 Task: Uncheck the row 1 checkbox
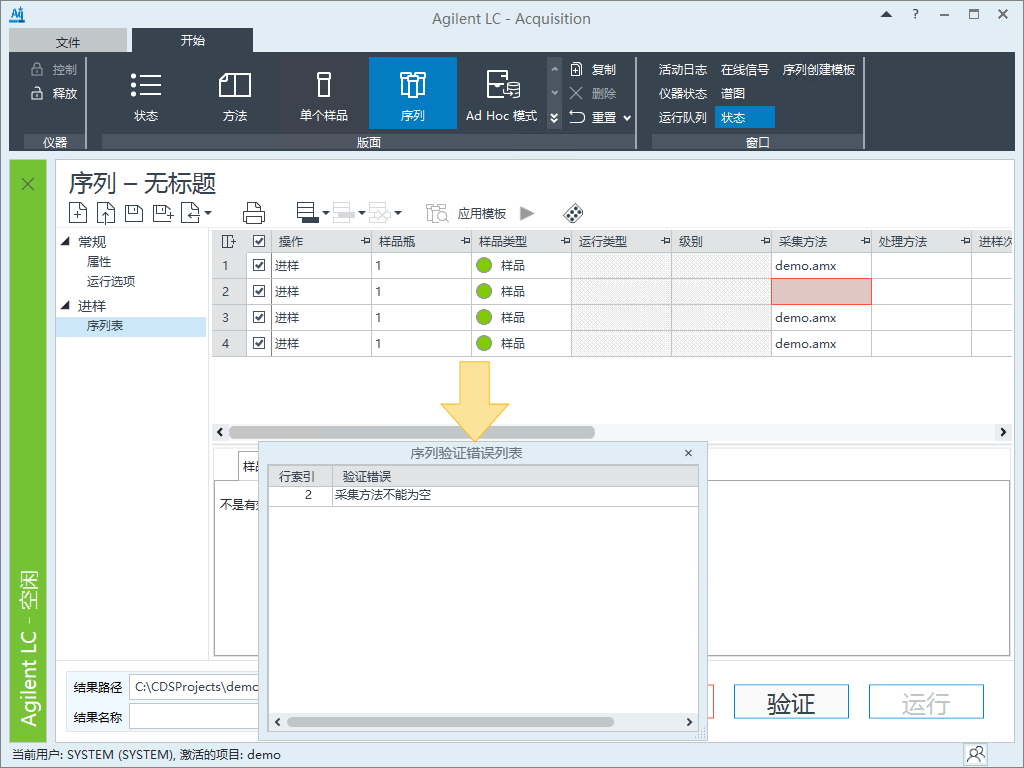(259, 265)
